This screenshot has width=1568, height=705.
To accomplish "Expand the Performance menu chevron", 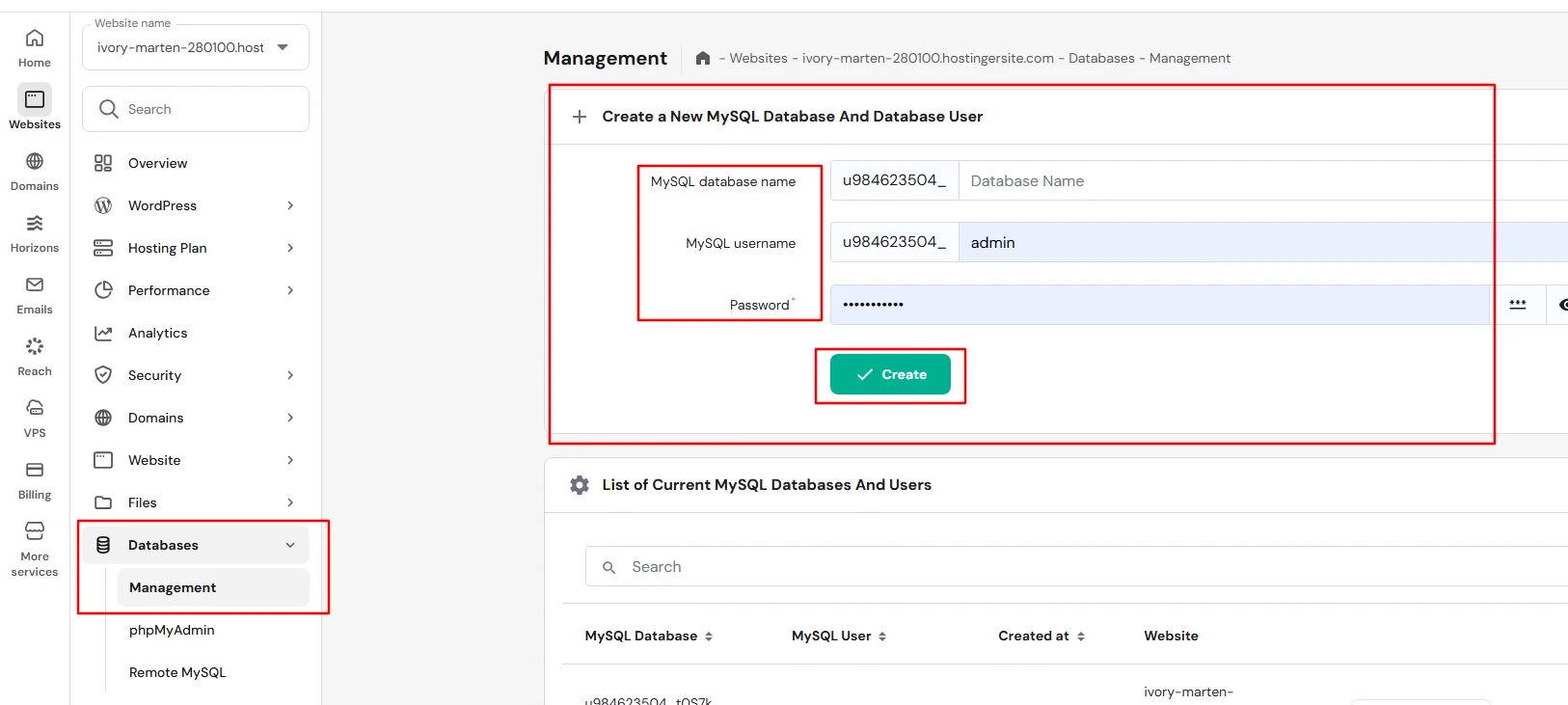I will (x=290, y=290).
